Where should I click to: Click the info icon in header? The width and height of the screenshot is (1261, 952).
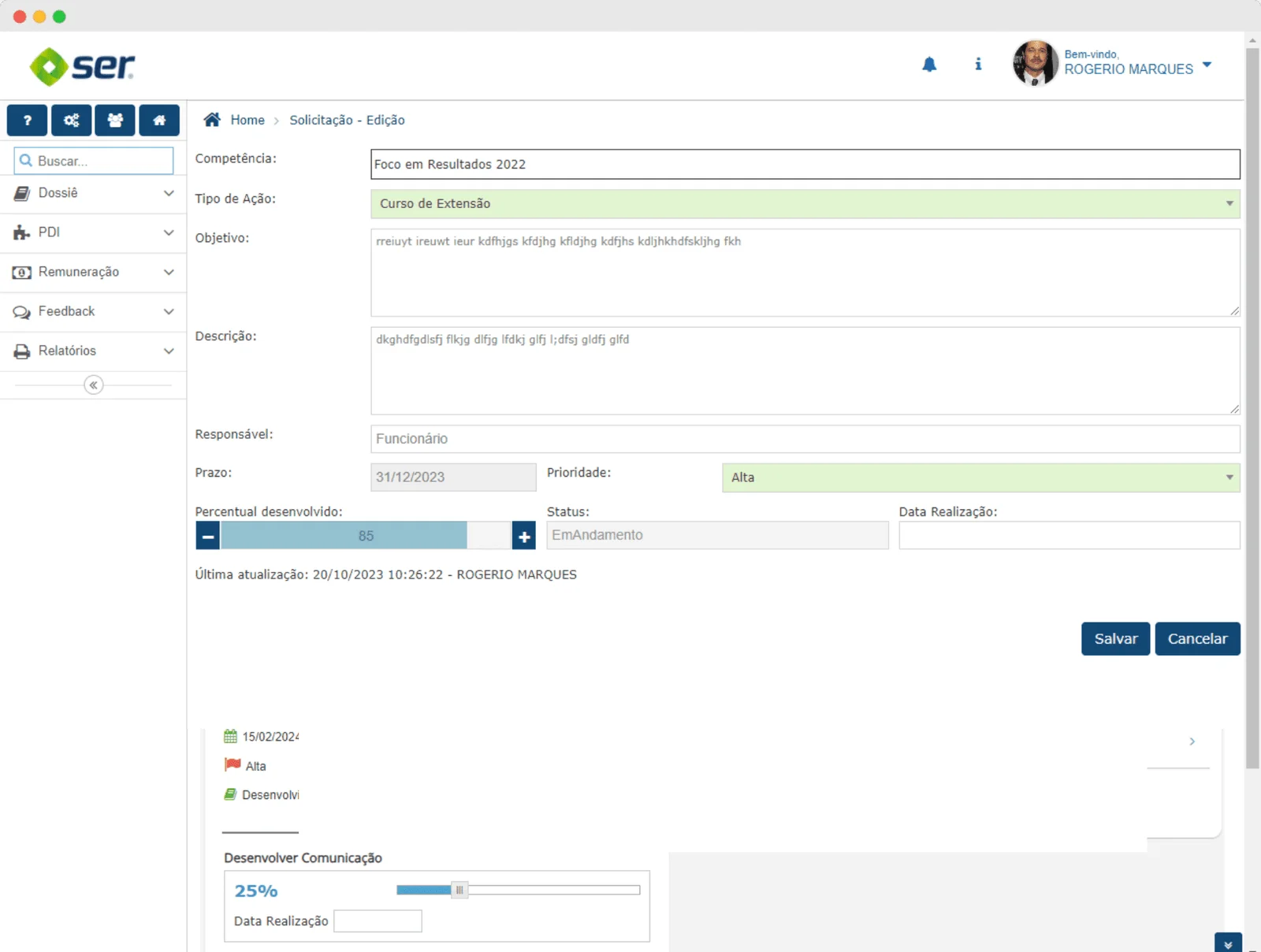pyautogui.click(x=978, y=65)
